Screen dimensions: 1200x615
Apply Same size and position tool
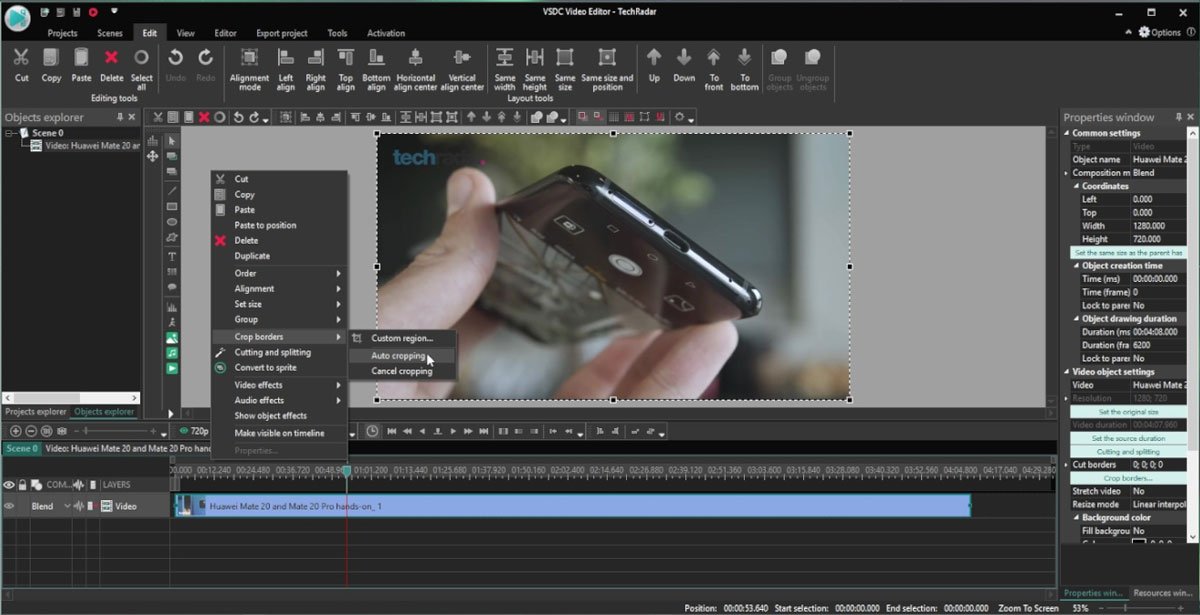(x=607, y=58)
